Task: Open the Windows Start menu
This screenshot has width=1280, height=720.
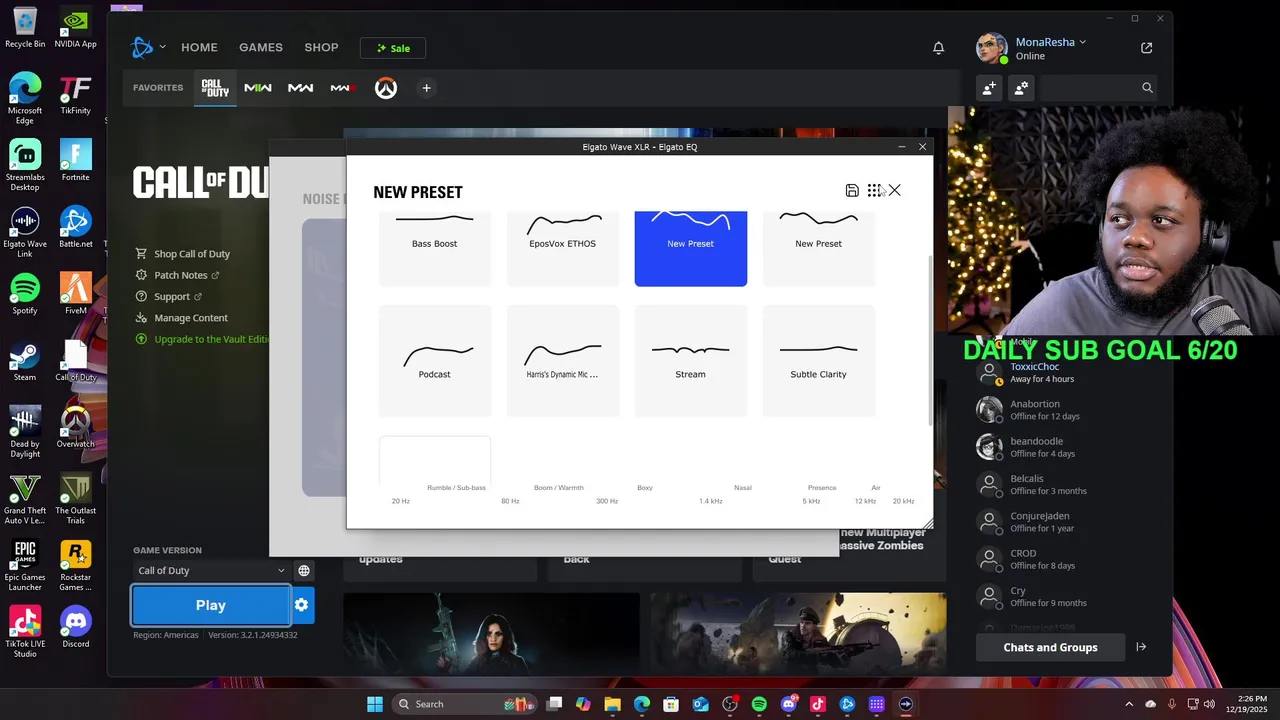Action: tap(375, 704)
